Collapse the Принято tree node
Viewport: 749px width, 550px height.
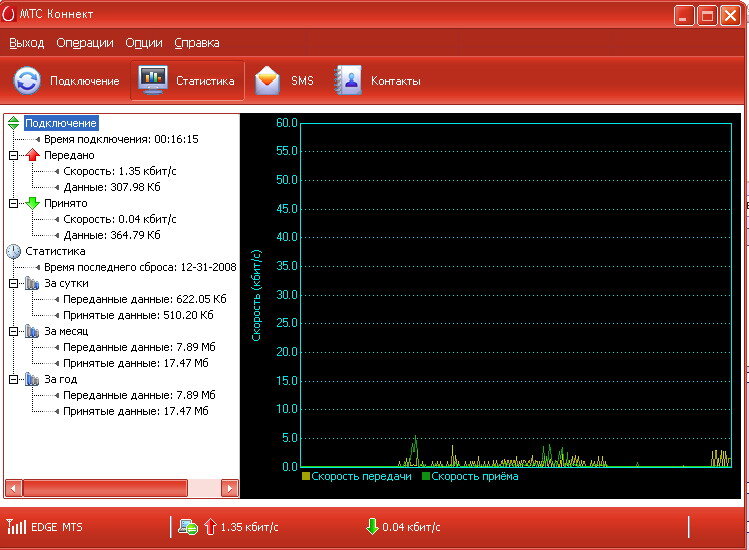coord(13,203)
